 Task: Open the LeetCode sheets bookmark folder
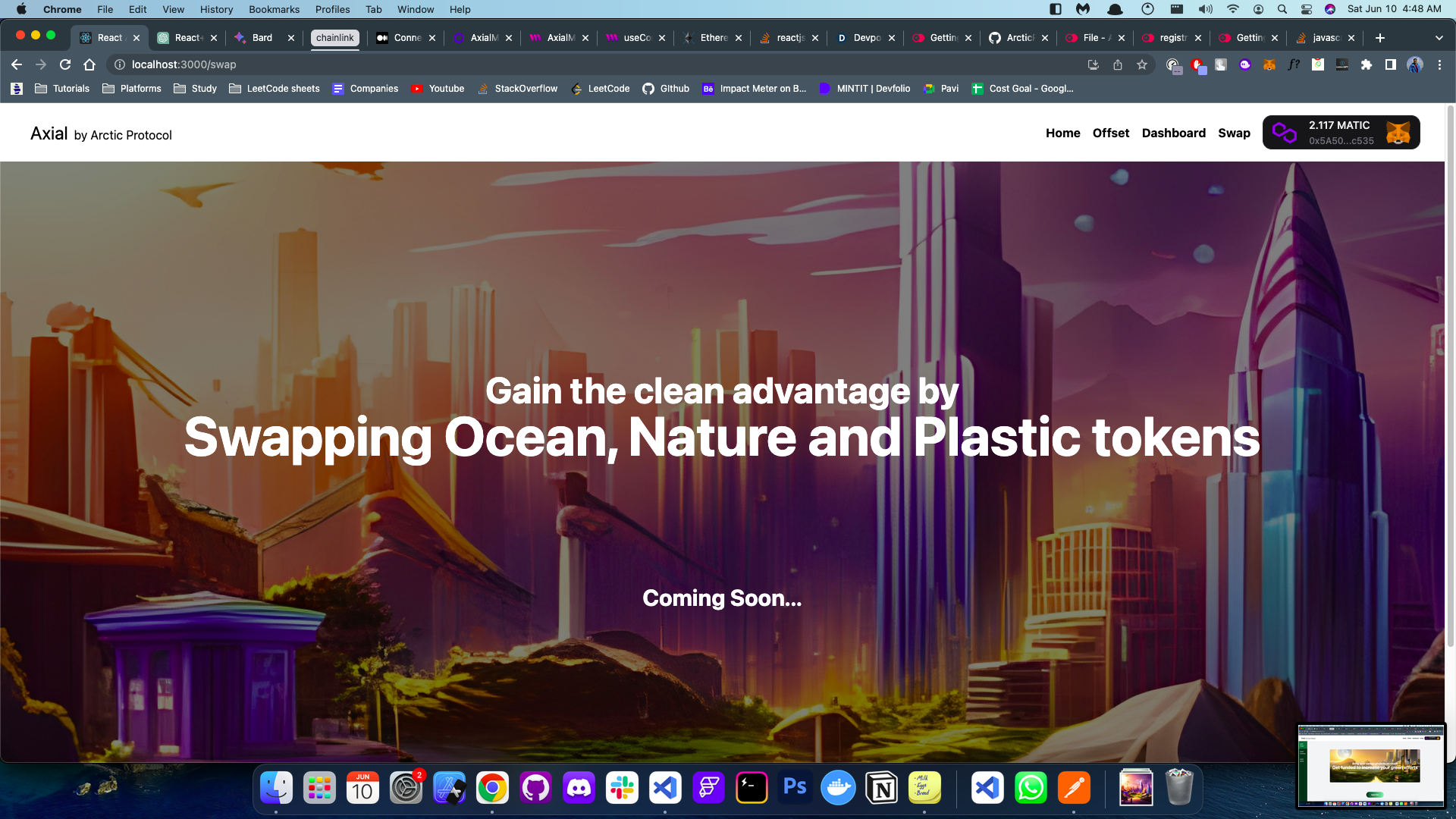(275, 89)
